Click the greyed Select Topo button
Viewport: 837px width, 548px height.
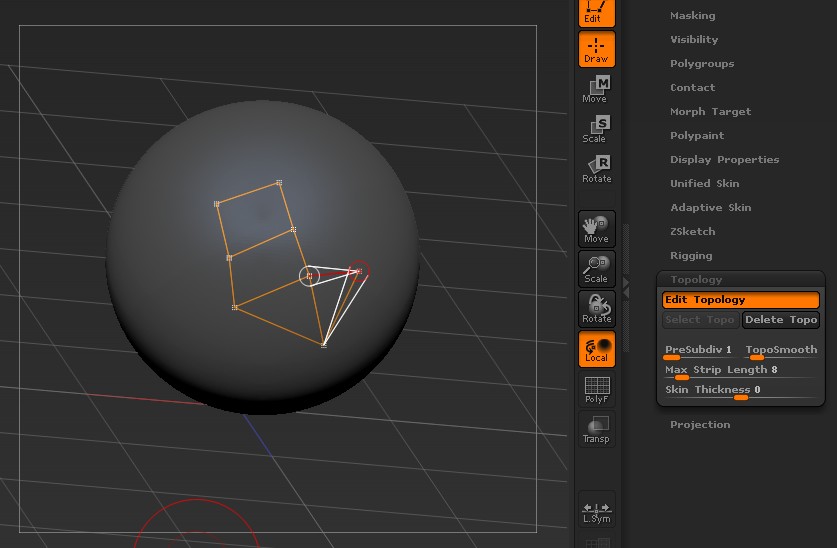pos(700,320)
